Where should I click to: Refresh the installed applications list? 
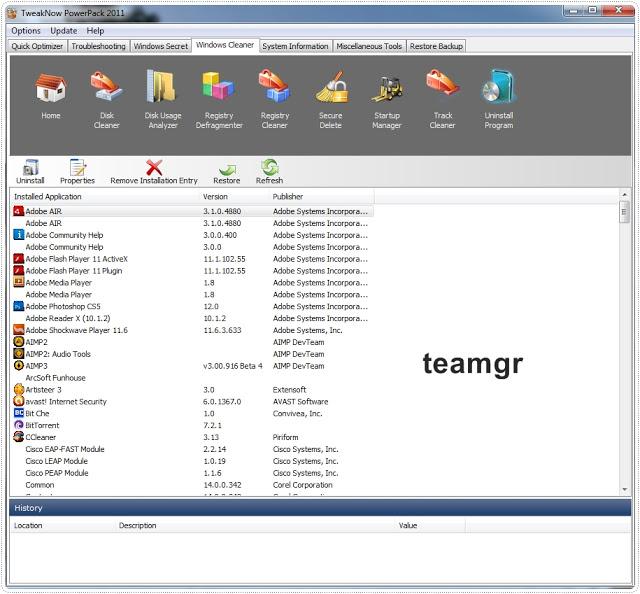tap(269, 171)
